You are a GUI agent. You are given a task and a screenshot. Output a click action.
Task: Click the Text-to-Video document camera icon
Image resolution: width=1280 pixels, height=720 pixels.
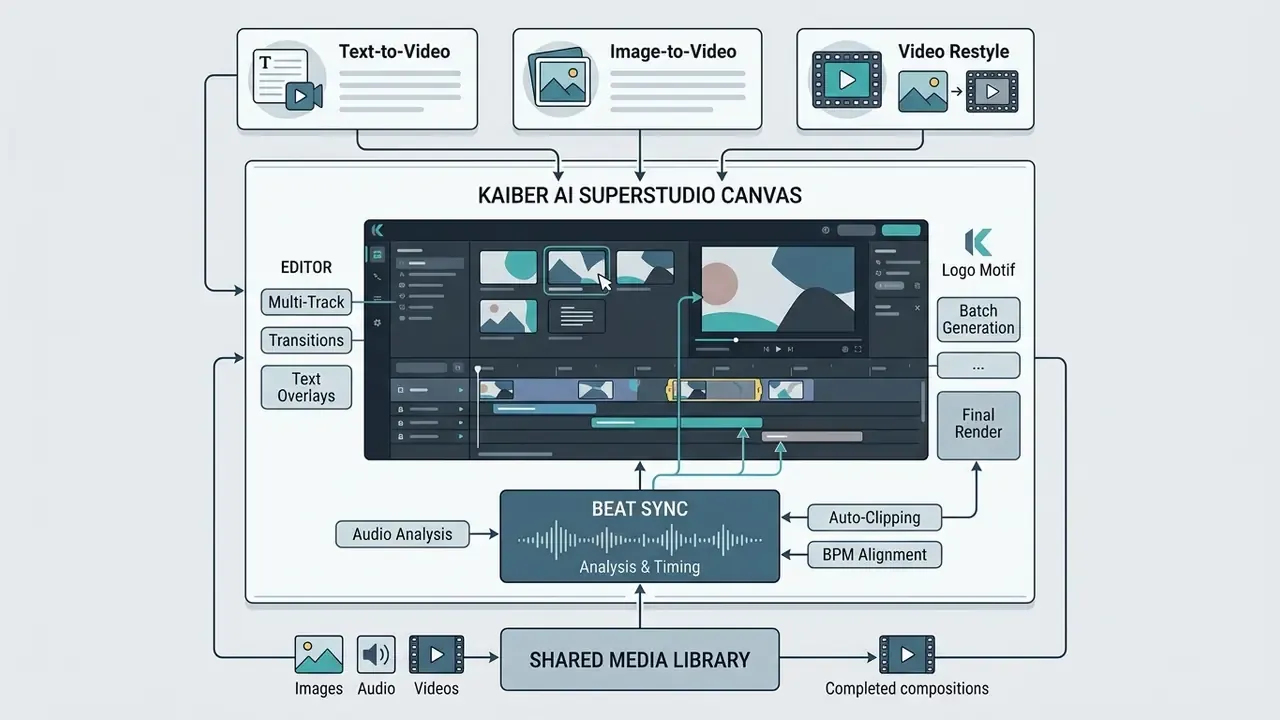point(286,79)
